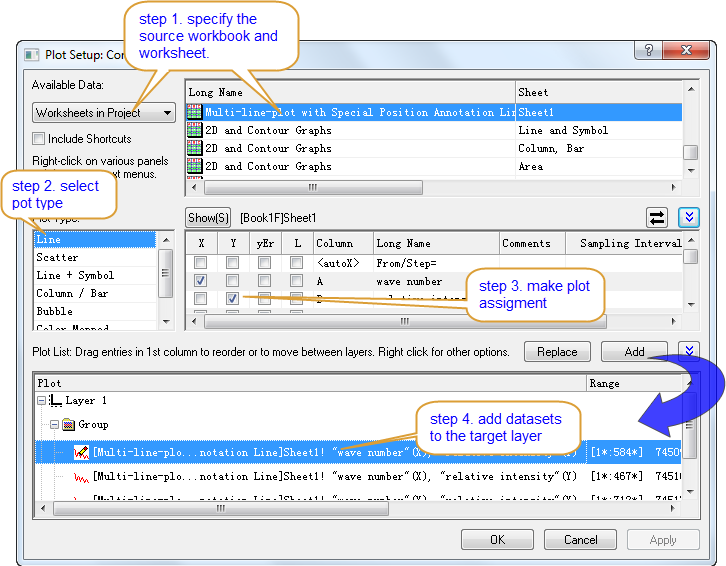Click the swap panels arrows icon
726x566 pixels.
point(657,218)
